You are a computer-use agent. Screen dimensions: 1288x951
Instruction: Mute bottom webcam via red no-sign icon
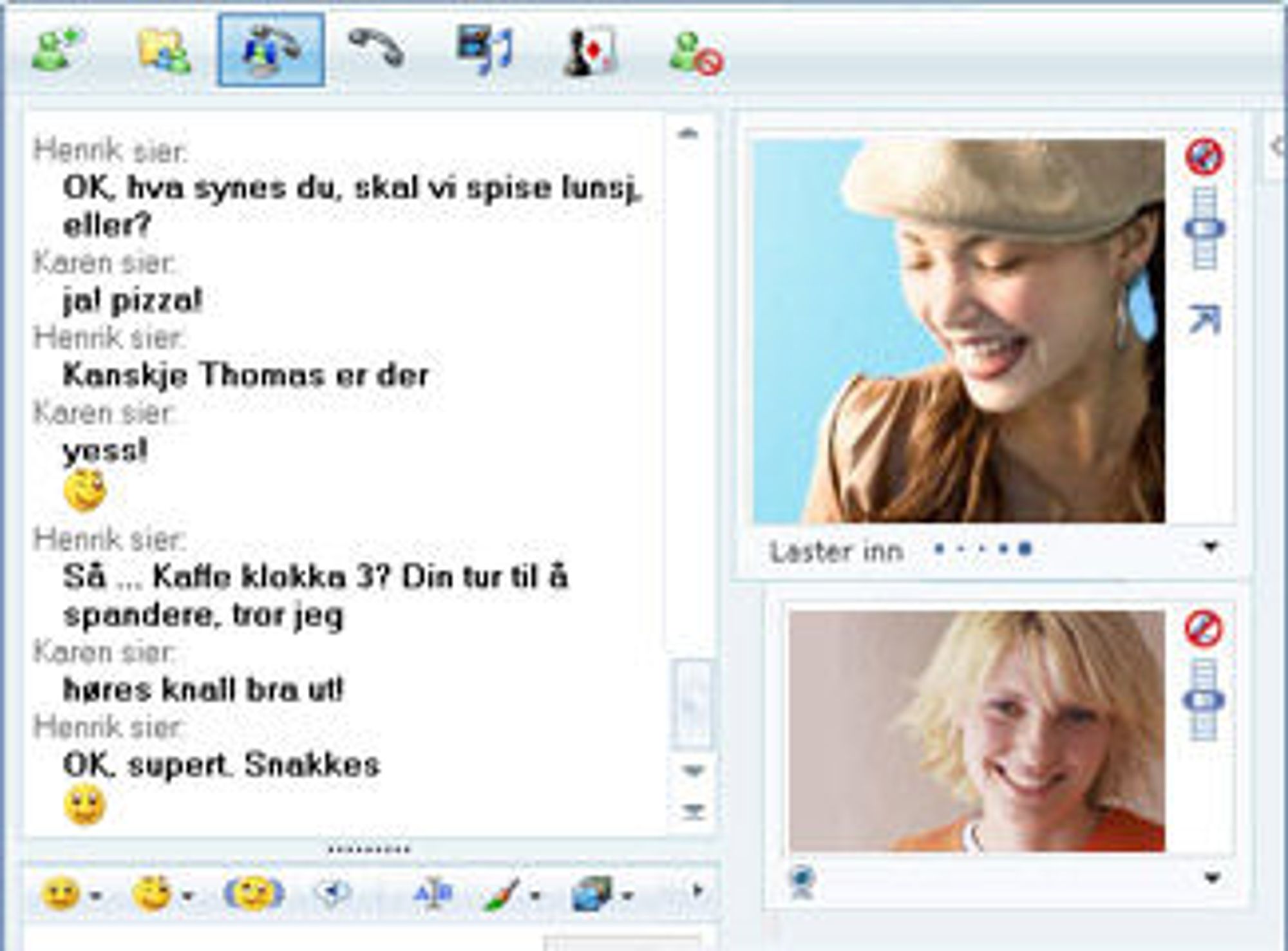point(1204,628)
